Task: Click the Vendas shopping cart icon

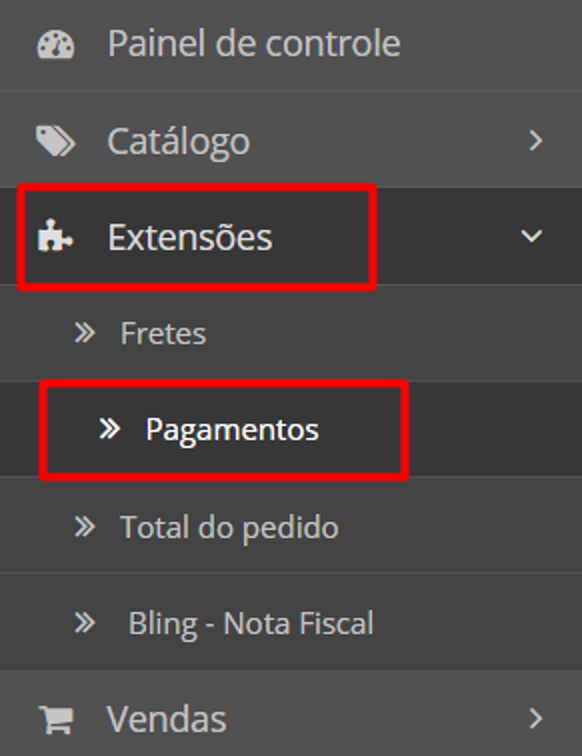Action: click(x=56, y=719)
